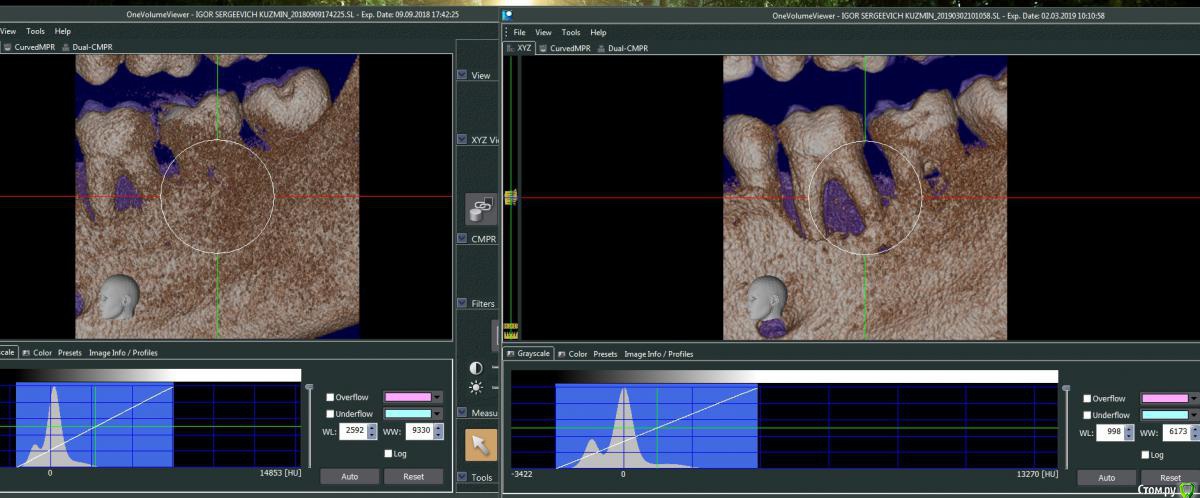
Task: Click the brightness sun icon
Action: click(x=475, y=387)
